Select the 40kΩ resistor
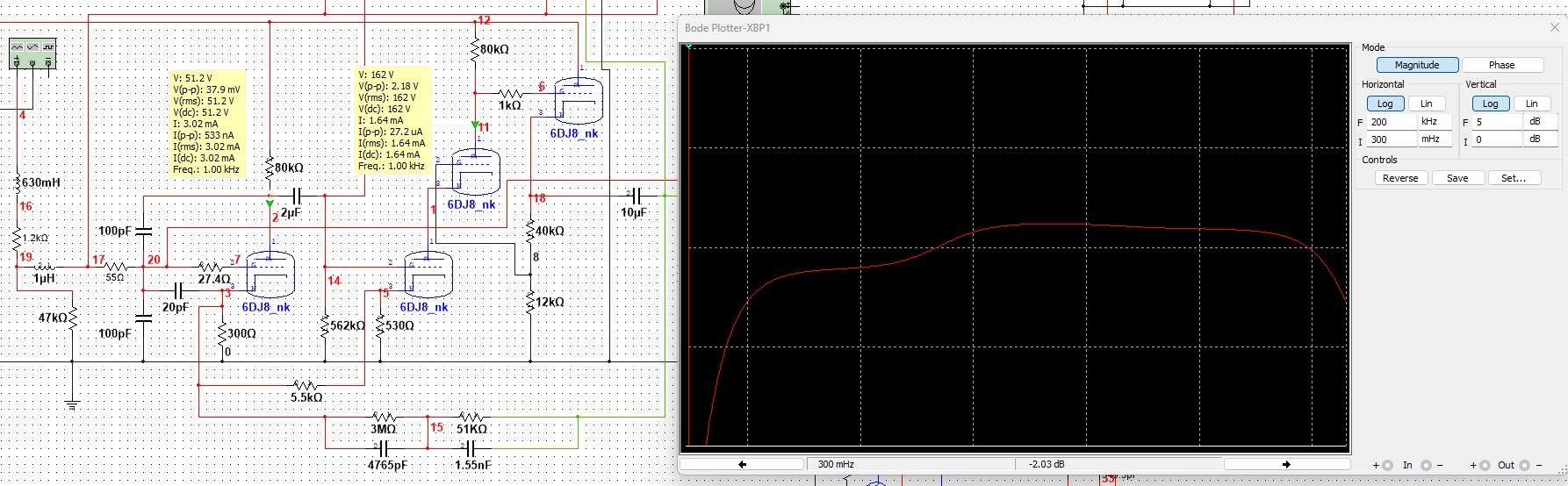The width and height of the screenshot is (1568, 486). pos(530,232)
